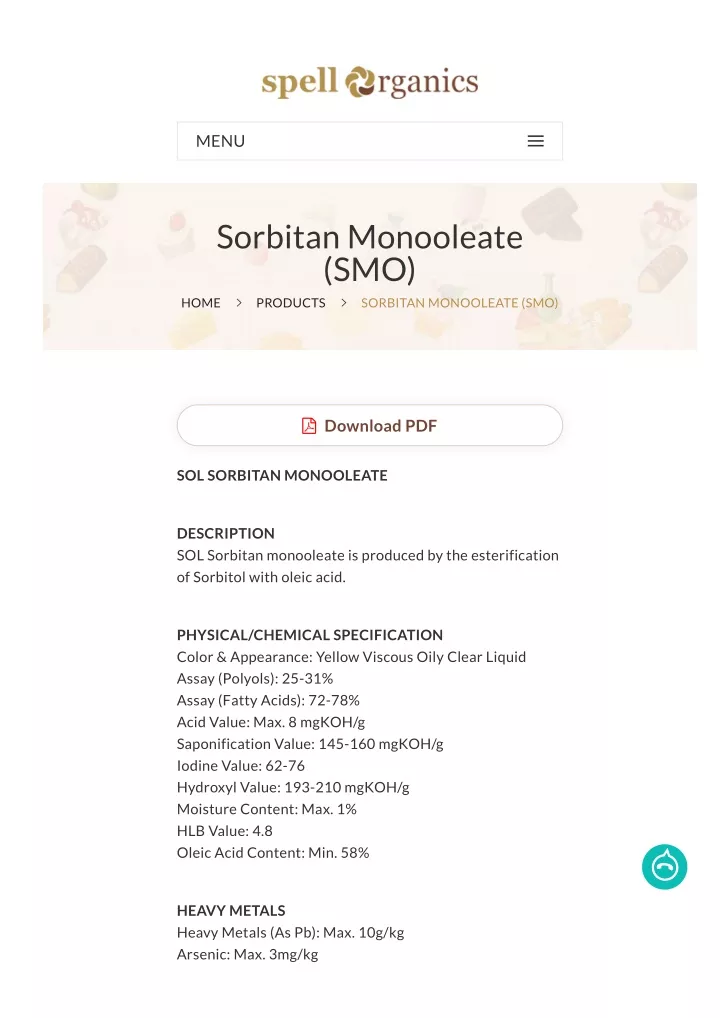Click the word 'spell' in the logo
The height and width of the screenshot is (1018, 720).
(299, 83)
